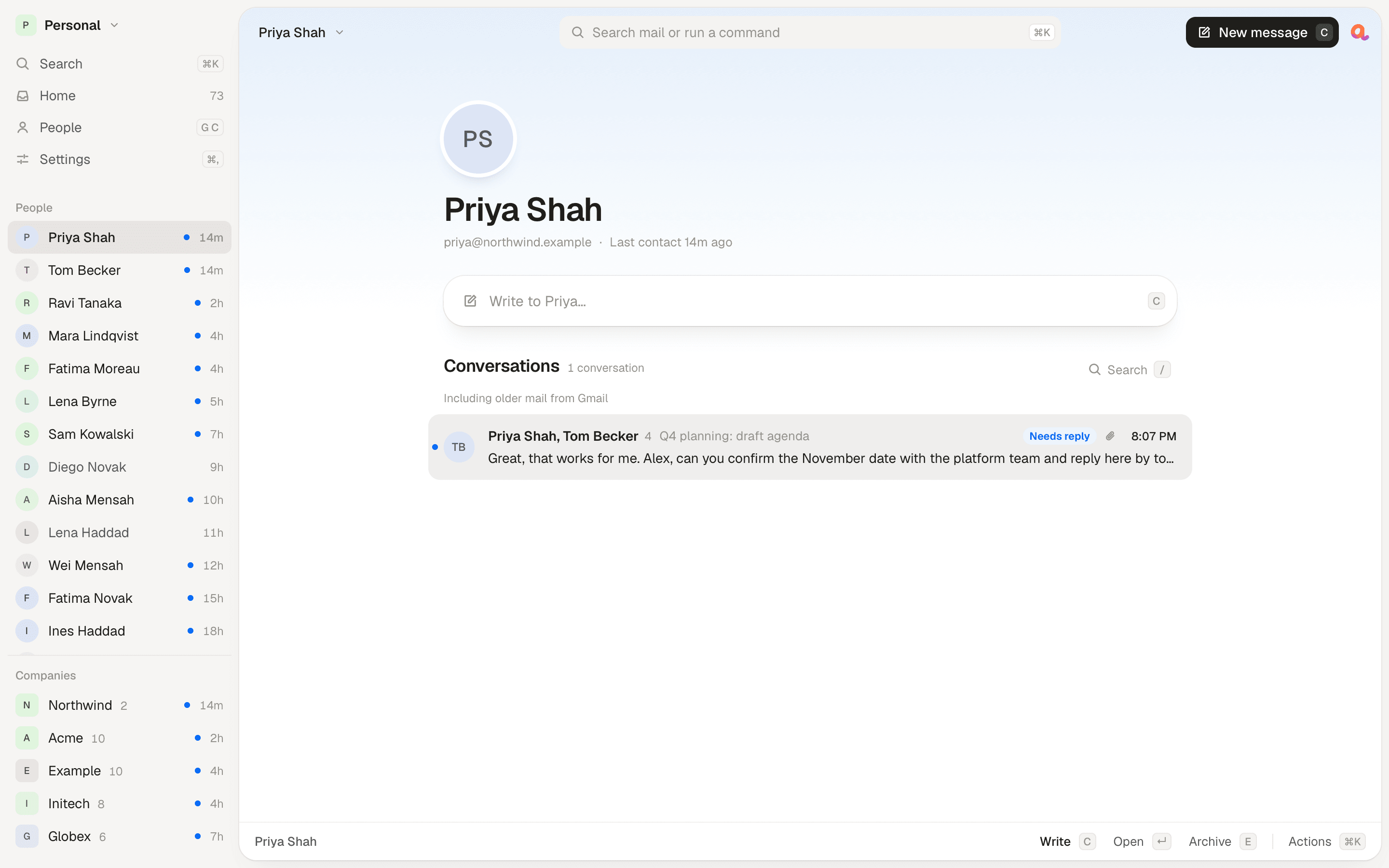Click the Search mail or run a command field
The image size is (1389, 868).
click(x=810, y=33)
